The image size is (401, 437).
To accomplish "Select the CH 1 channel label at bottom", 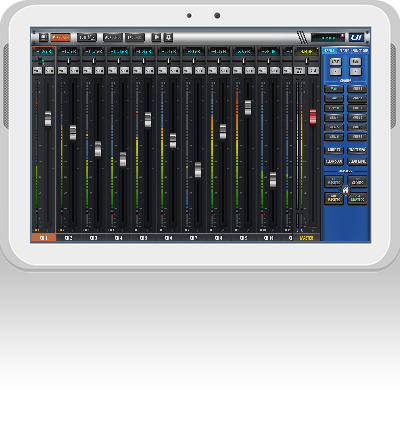I will (44, 238).
